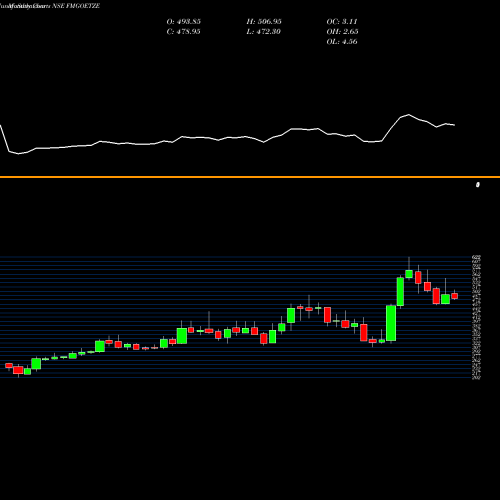
Task: Select the high price H: 506.95
Action: click(x=264, y=22)
